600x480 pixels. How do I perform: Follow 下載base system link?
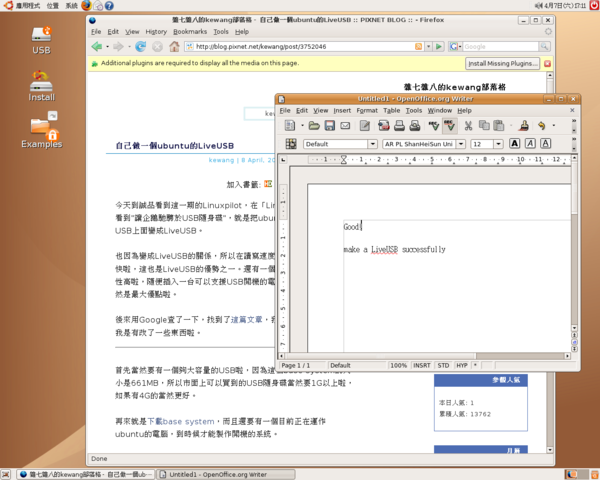coord(181,421)
